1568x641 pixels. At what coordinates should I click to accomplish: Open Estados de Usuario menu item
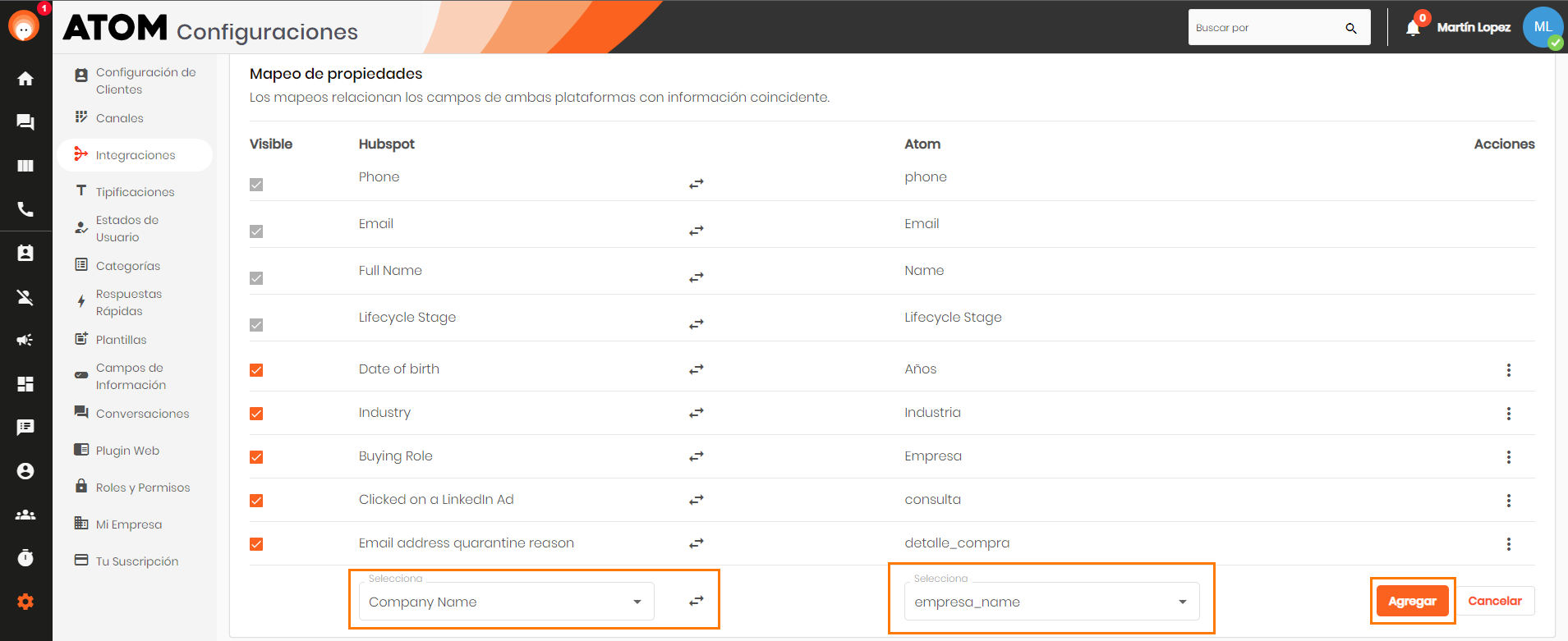[135, 228]
